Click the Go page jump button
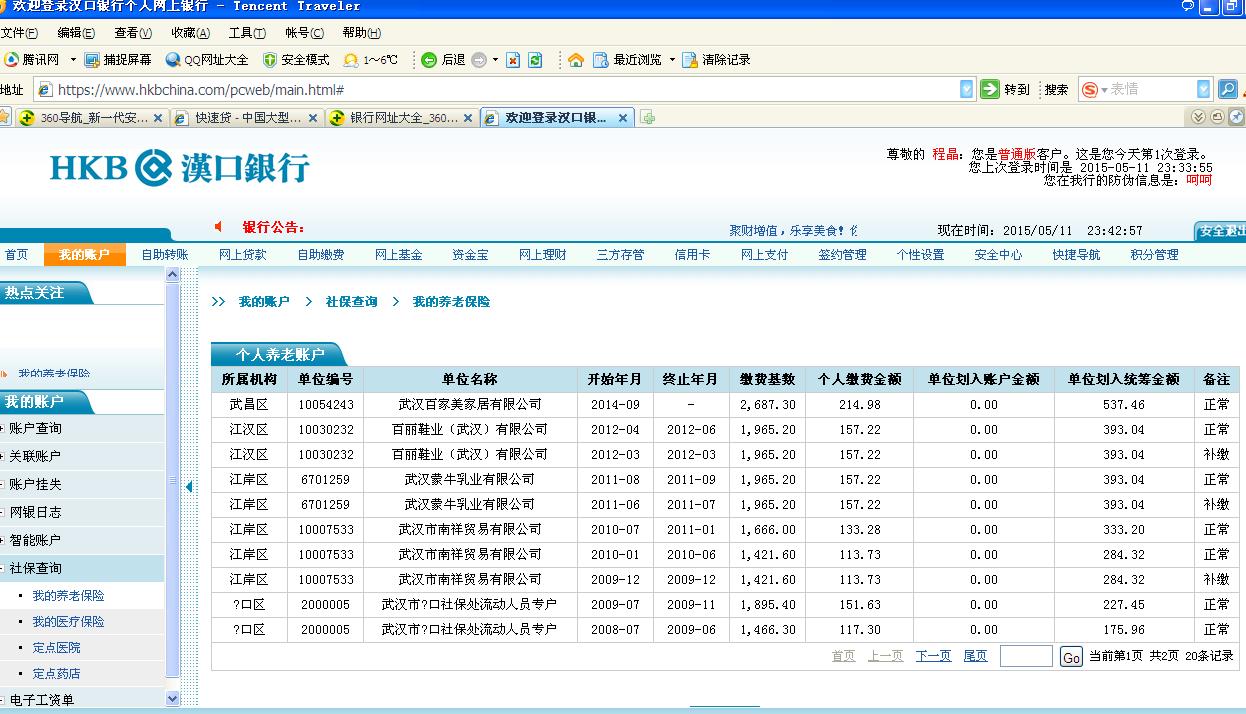Image resolution: width=1246 pixels, height=714 pixels. (1071, 657)
